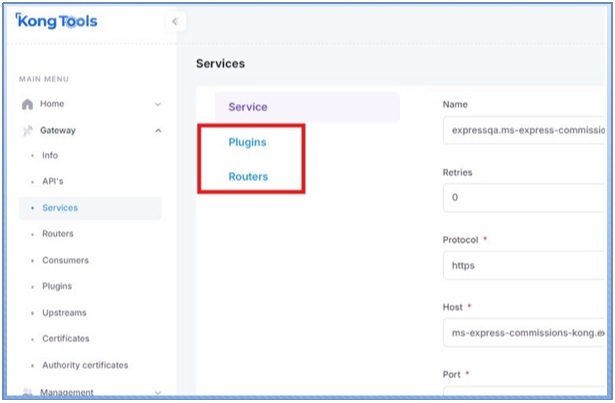Click the Home icon in the main menu

pos(27,104)
